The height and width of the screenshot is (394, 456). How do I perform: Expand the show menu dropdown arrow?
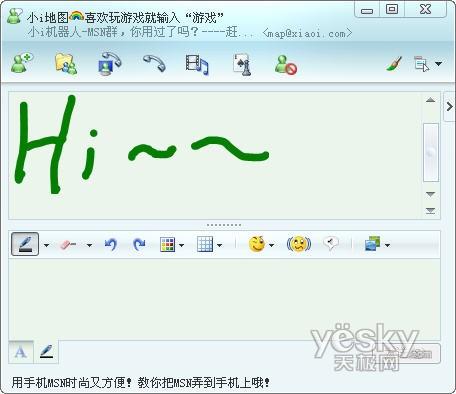pos(438,63)
